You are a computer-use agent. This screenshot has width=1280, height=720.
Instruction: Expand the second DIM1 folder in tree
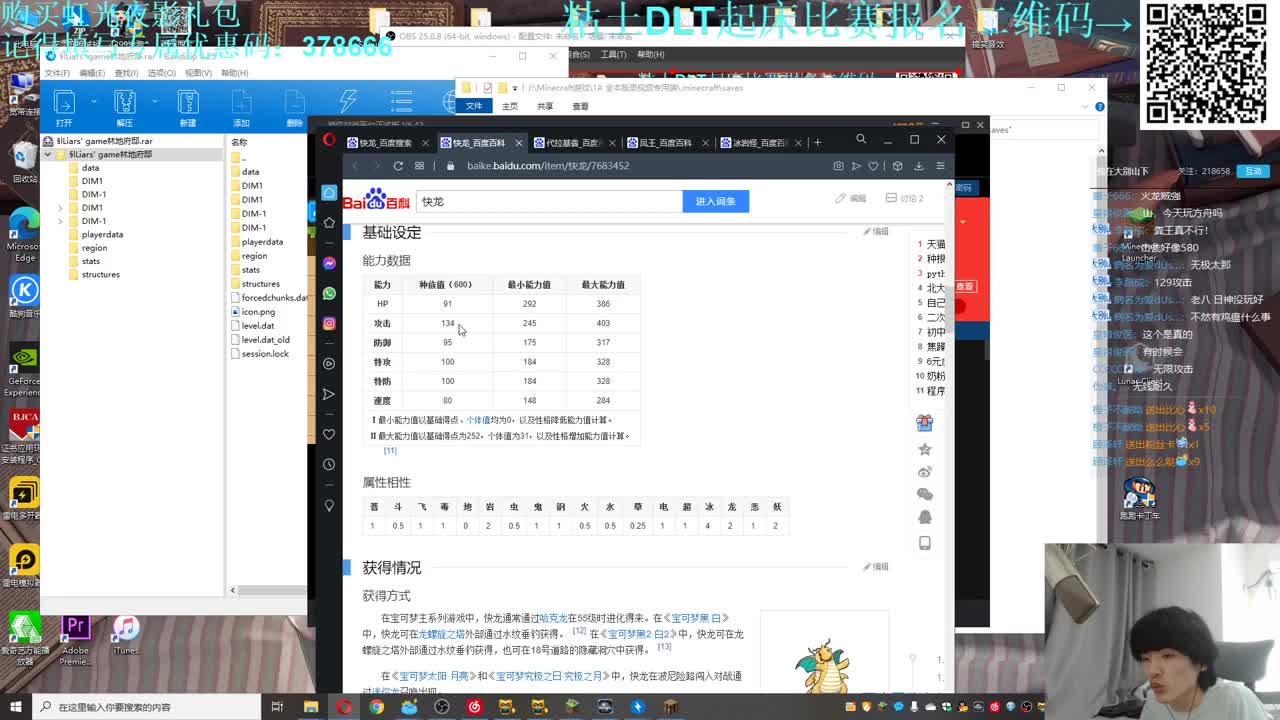pos(60,208)
